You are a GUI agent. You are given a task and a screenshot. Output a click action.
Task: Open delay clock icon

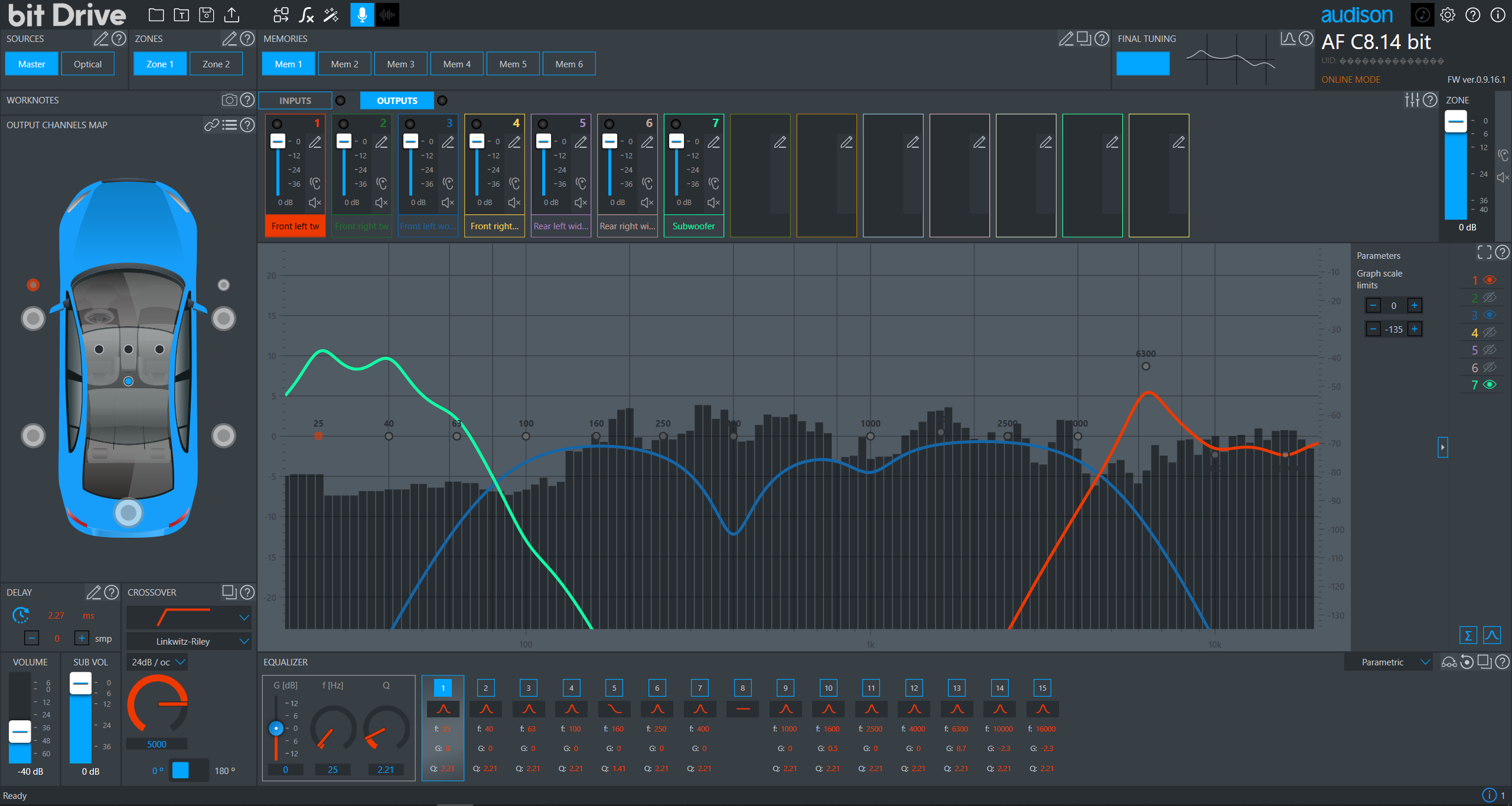tap(21, 615)
